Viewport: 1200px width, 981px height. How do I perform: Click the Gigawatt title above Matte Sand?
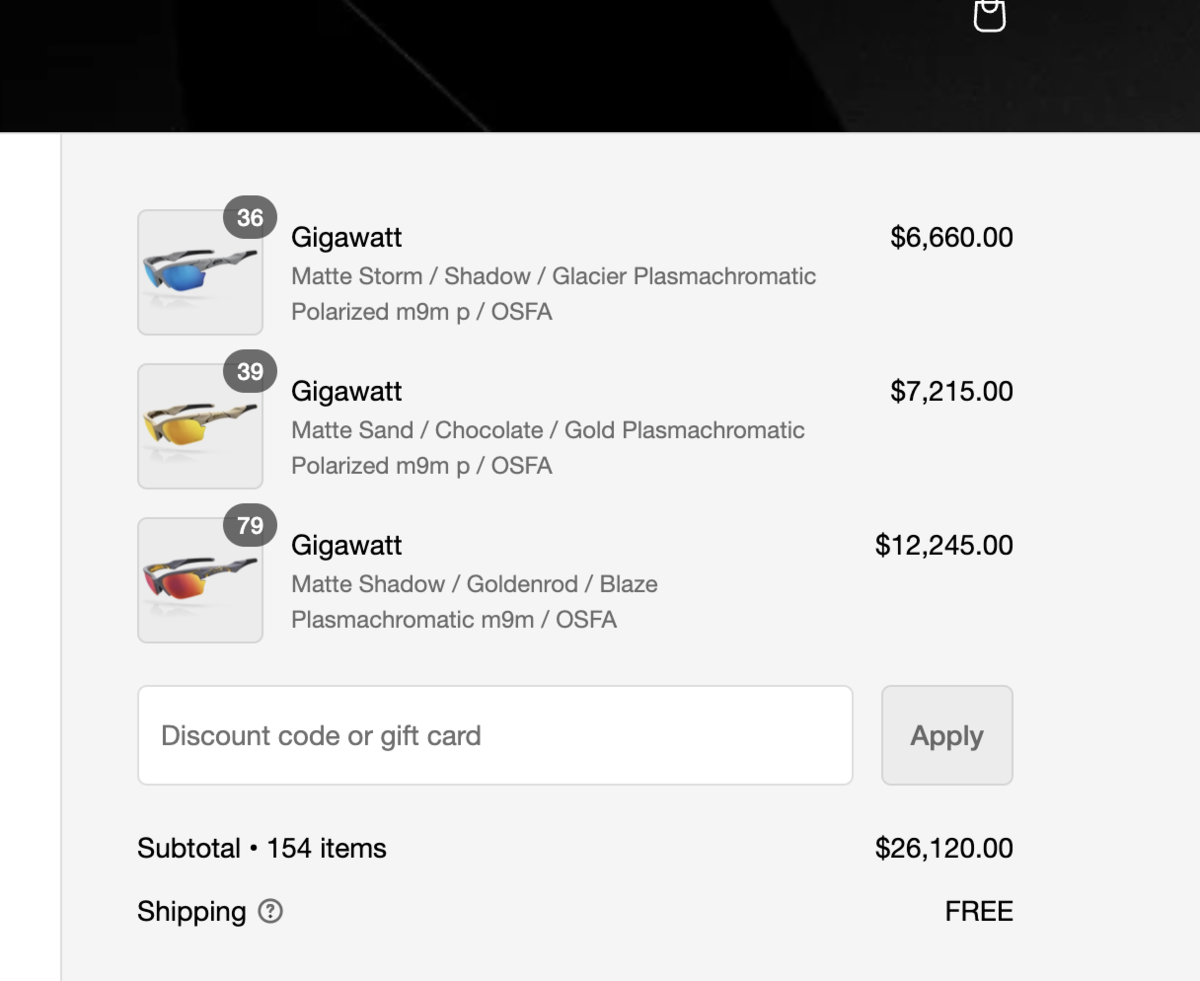point(346,392)
